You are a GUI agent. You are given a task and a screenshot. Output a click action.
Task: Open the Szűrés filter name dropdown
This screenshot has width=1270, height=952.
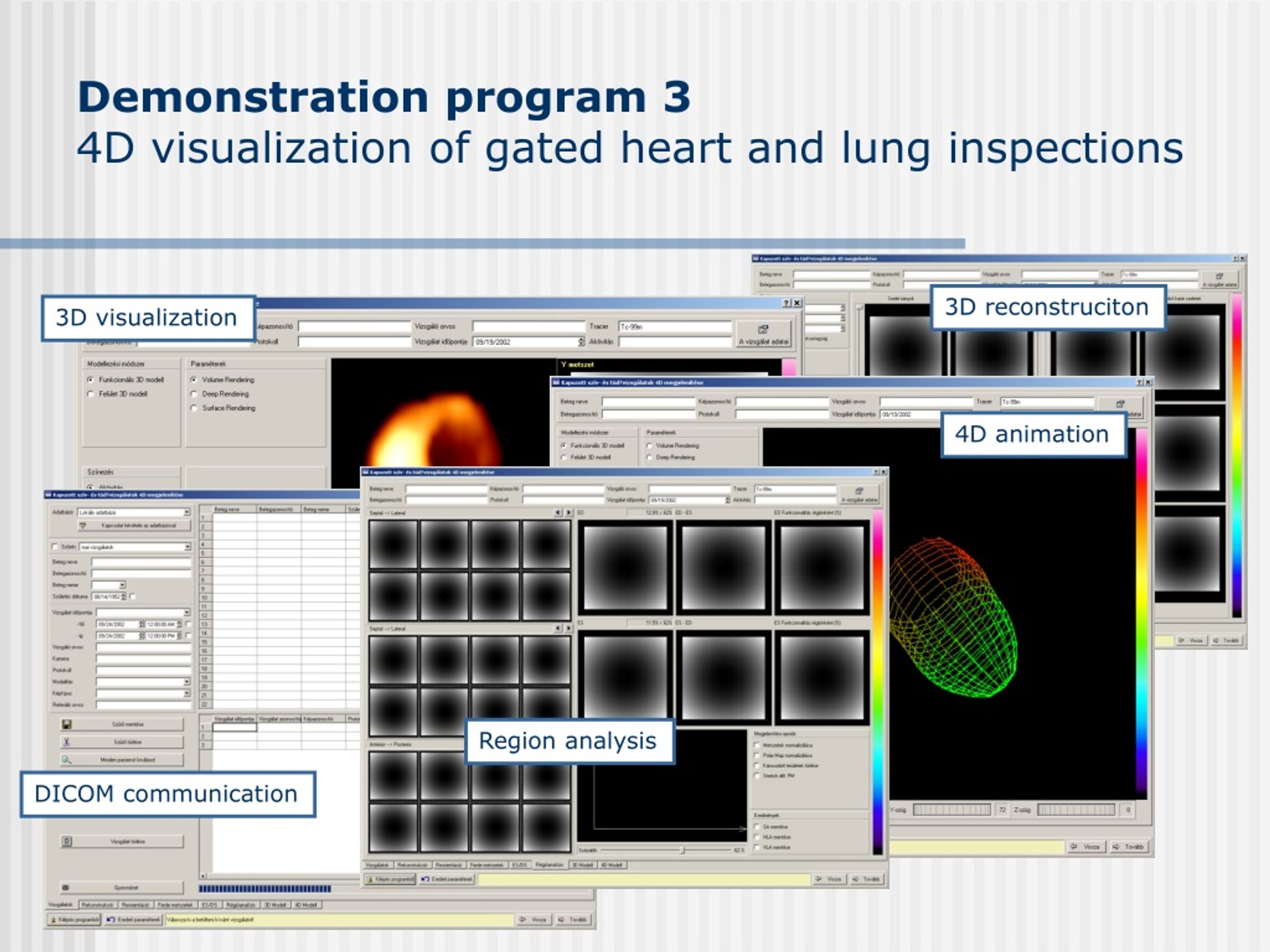187,547
